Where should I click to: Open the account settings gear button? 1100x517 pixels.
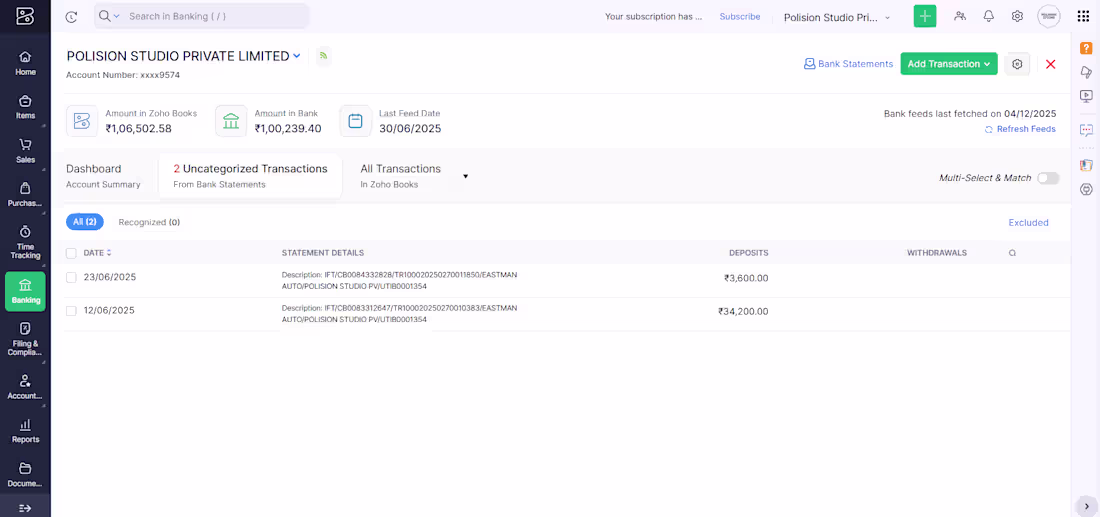pos(1017,64)
